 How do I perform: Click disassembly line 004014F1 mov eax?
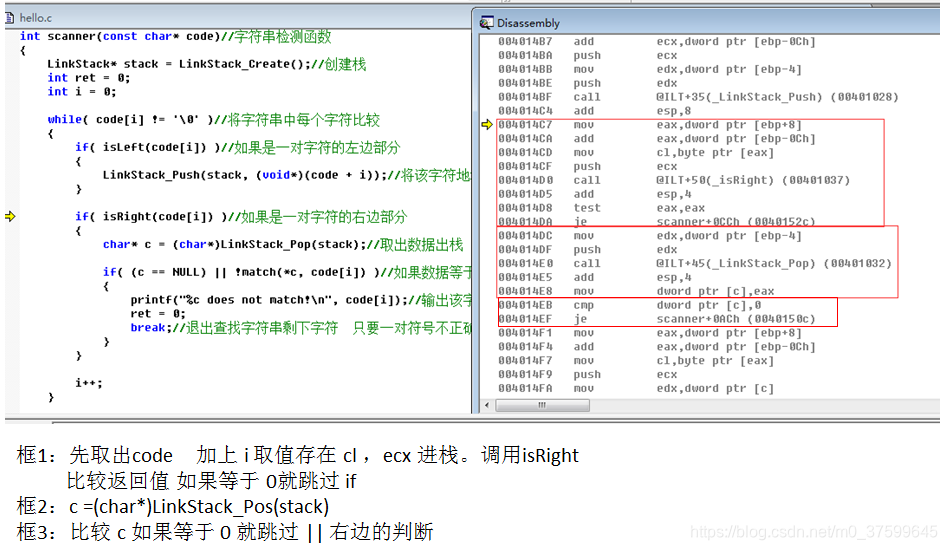click(x=650, y=333)
